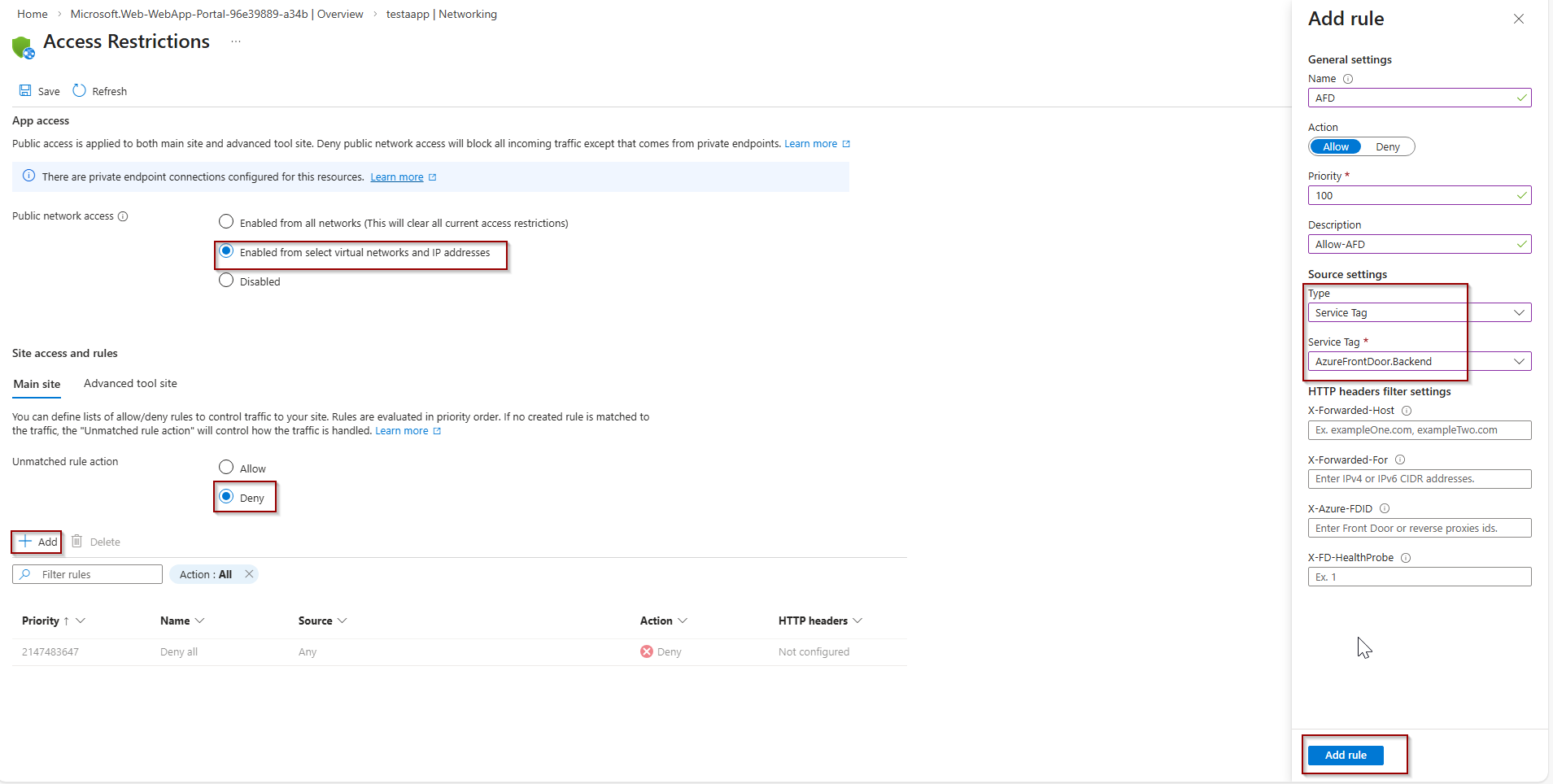Open the source Type dropdown
The height and width of the screenshot is (784, 1553).
1420,313
